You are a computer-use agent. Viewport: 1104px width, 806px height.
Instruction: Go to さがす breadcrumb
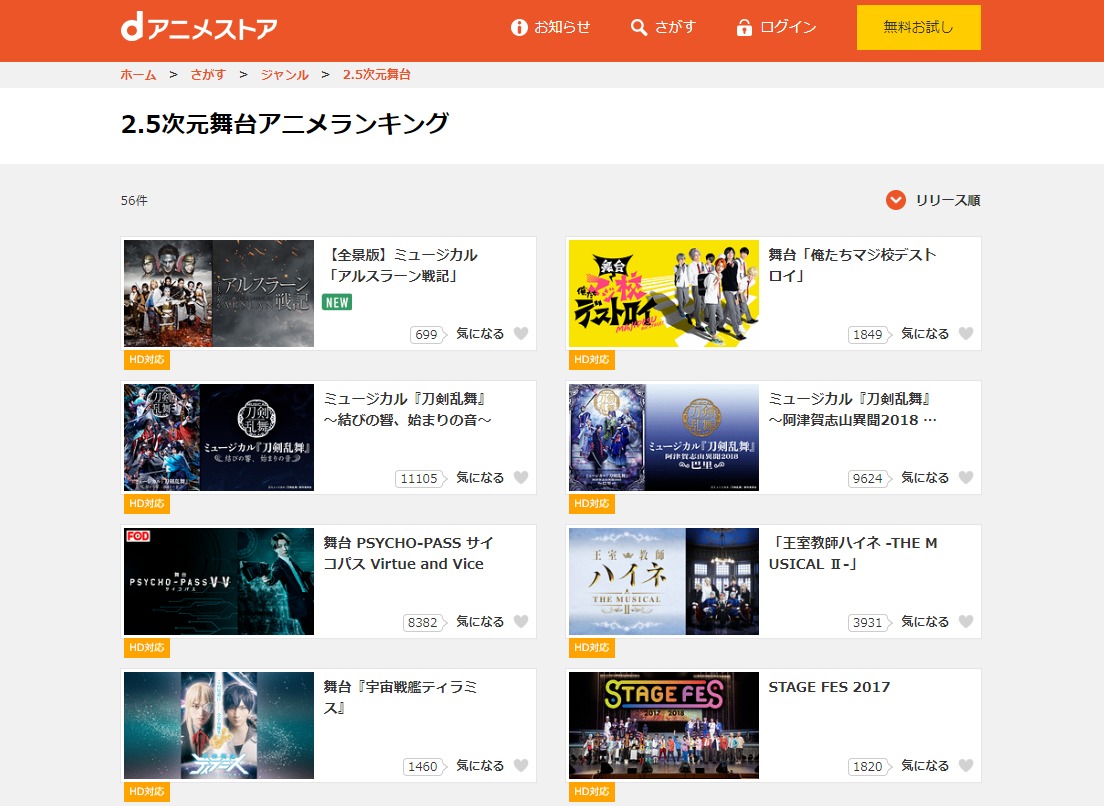pos(208,75)
